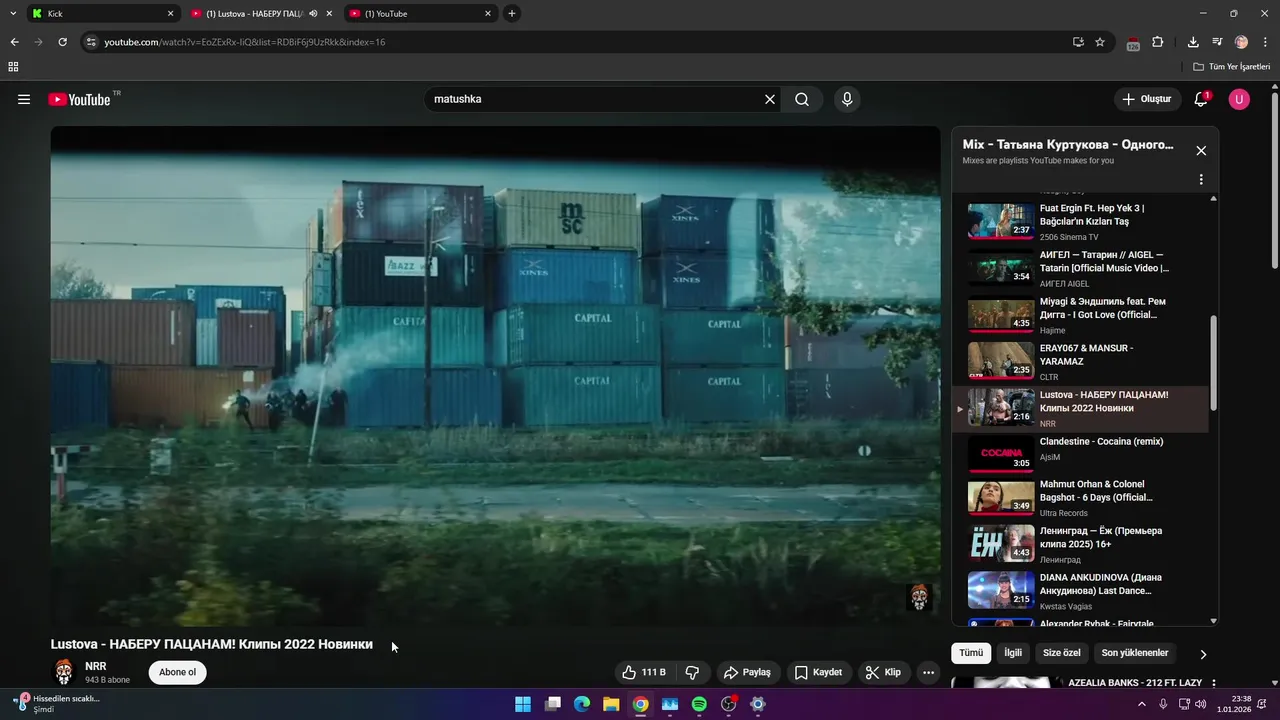Viewport: 1280px width, 720px height.
Task: Select the Tümü filter chip
Action: [x=971, y=653]
